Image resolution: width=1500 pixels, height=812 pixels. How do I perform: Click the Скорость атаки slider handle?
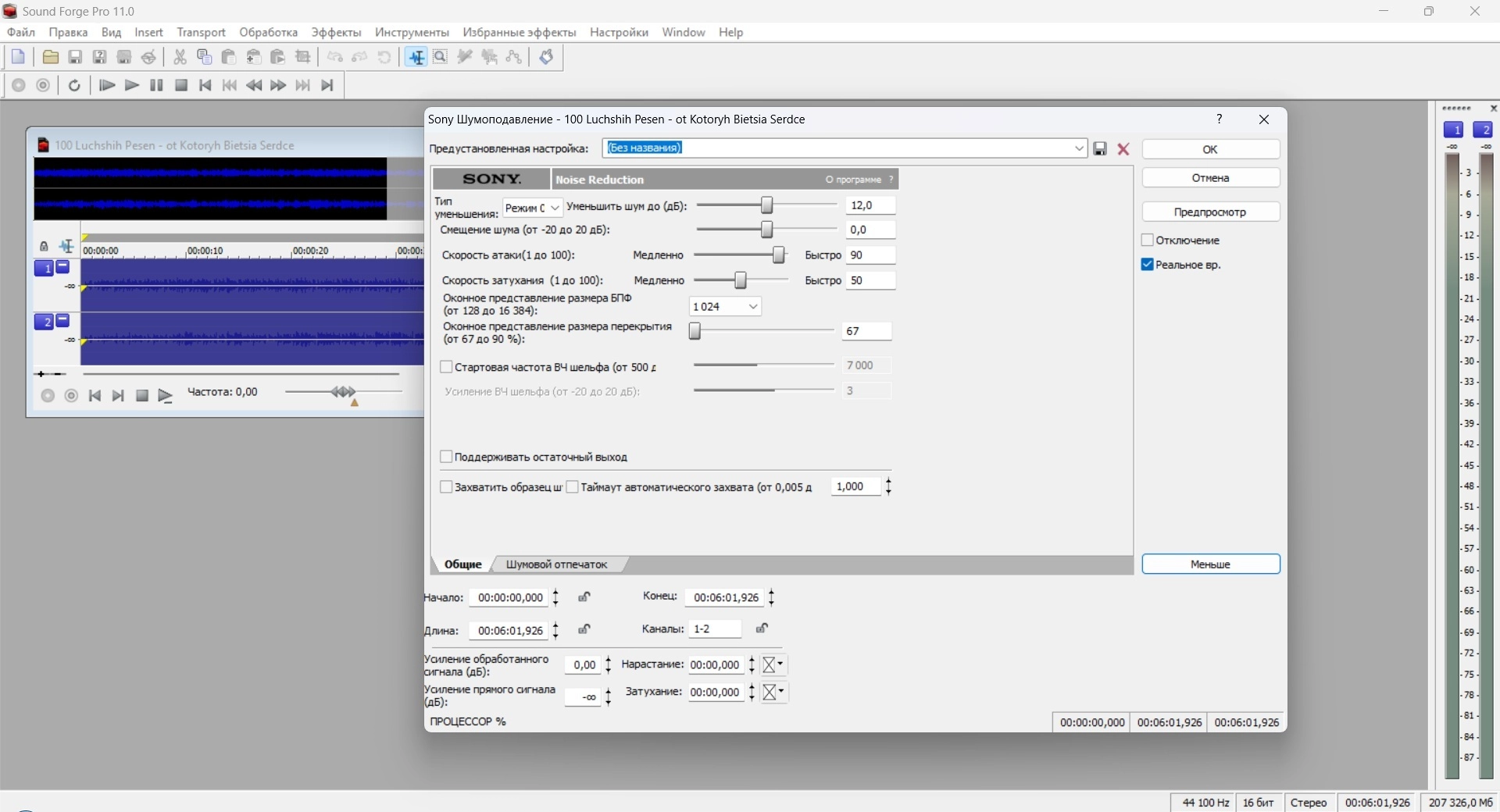[778, 255]
